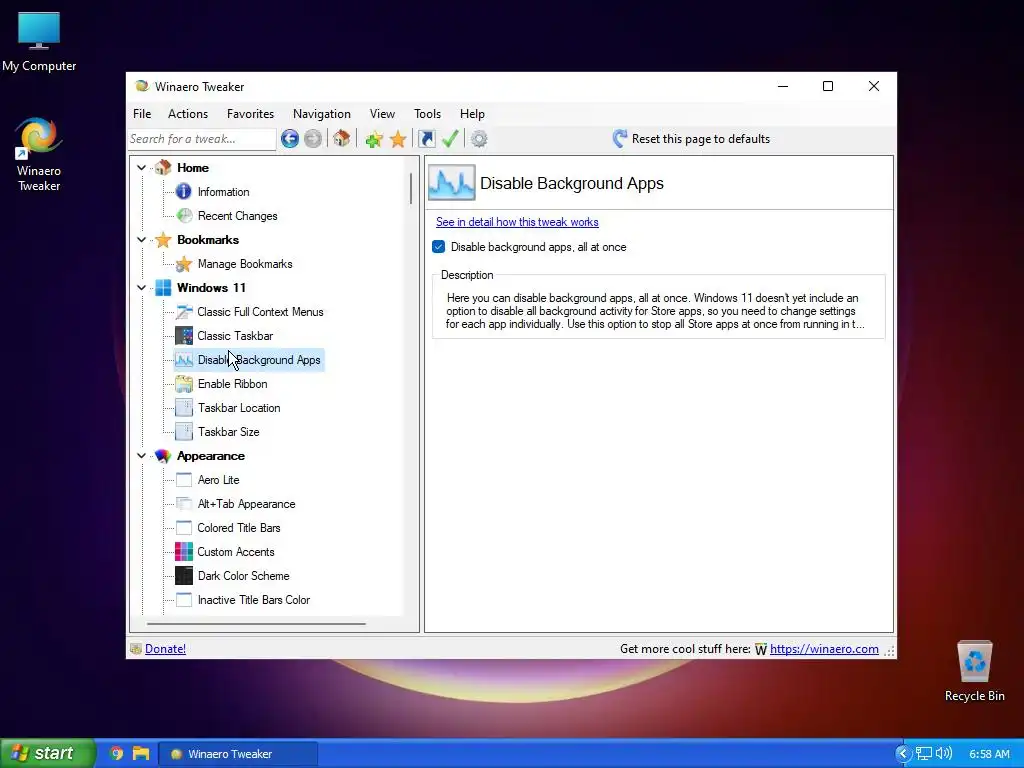Open the Help menu
Image resolution: width=1024 pixels, height=768 pixels.
click(472, 114)
